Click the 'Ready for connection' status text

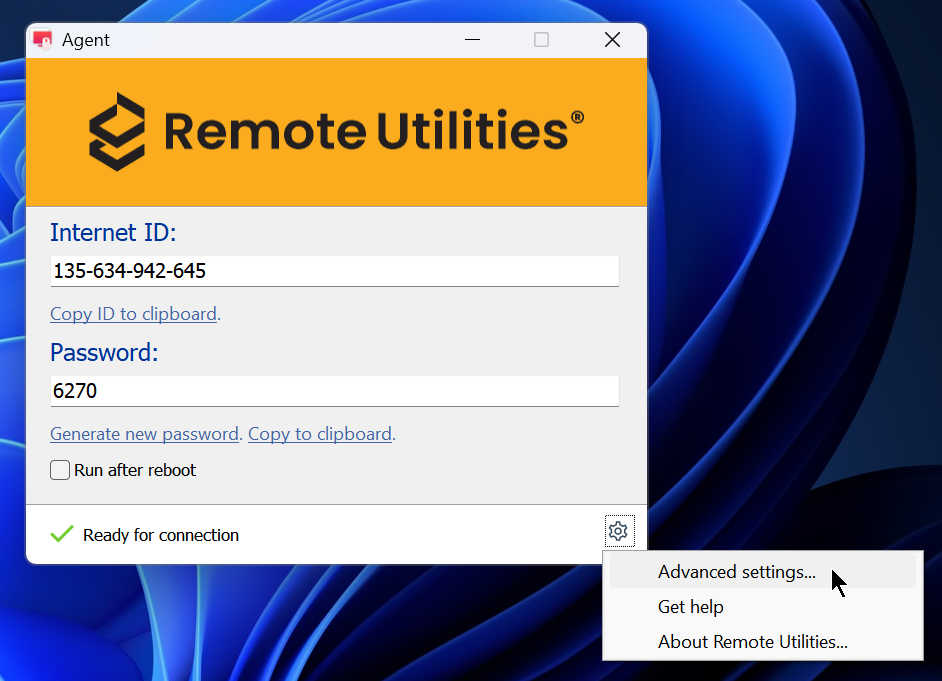pos(161,535)
